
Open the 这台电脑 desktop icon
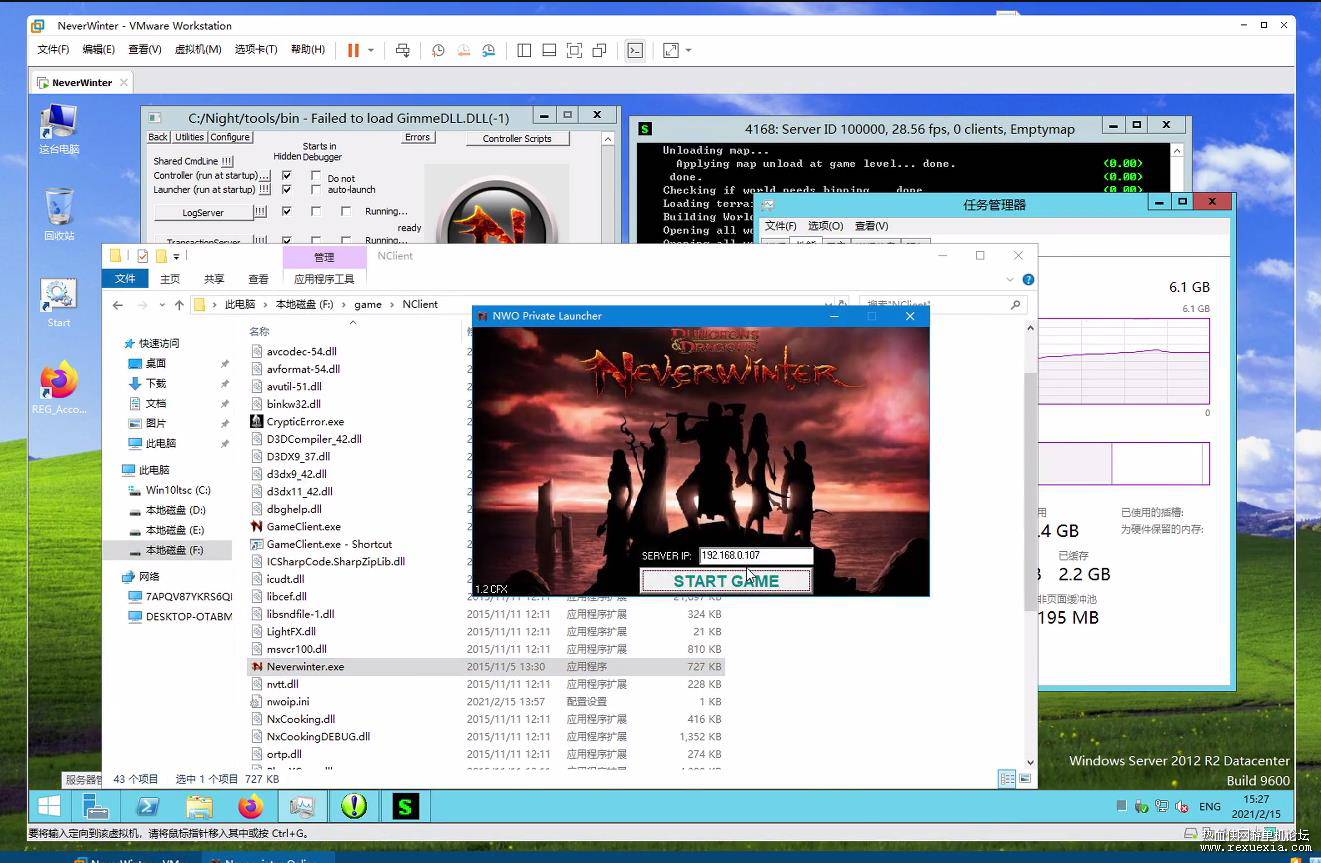[x=59, y=129]
